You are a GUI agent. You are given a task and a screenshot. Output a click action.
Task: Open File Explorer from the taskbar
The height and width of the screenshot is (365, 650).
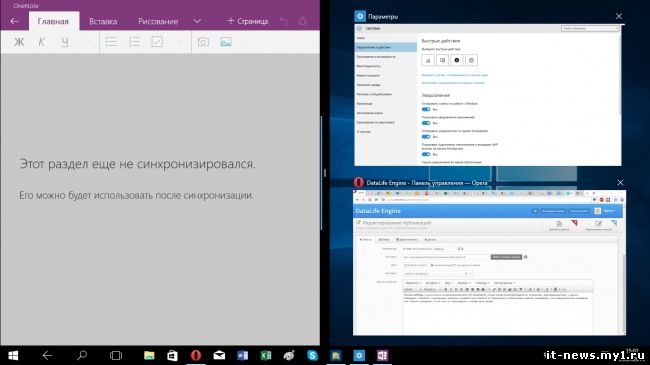(149, 355)
